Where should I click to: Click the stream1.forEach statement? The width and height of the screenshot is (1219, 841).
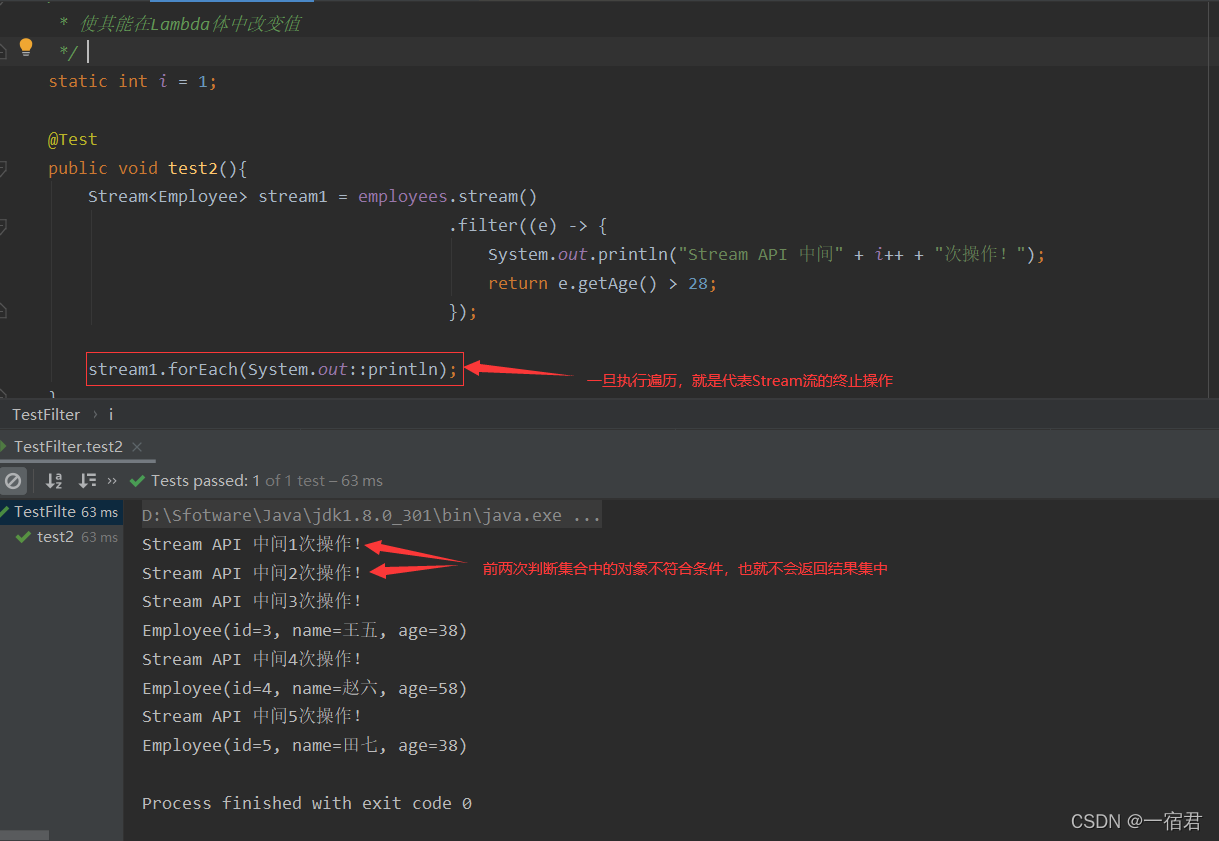click(x=273, y=370)
